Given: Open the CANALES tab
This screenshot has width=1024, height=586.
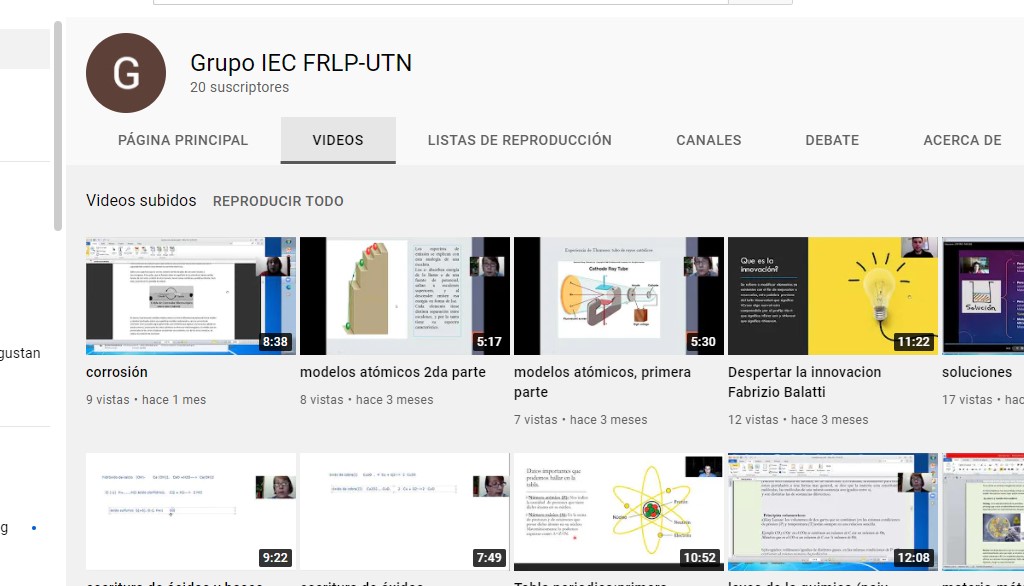Looking at the screenshot, I should coord(709,140).
